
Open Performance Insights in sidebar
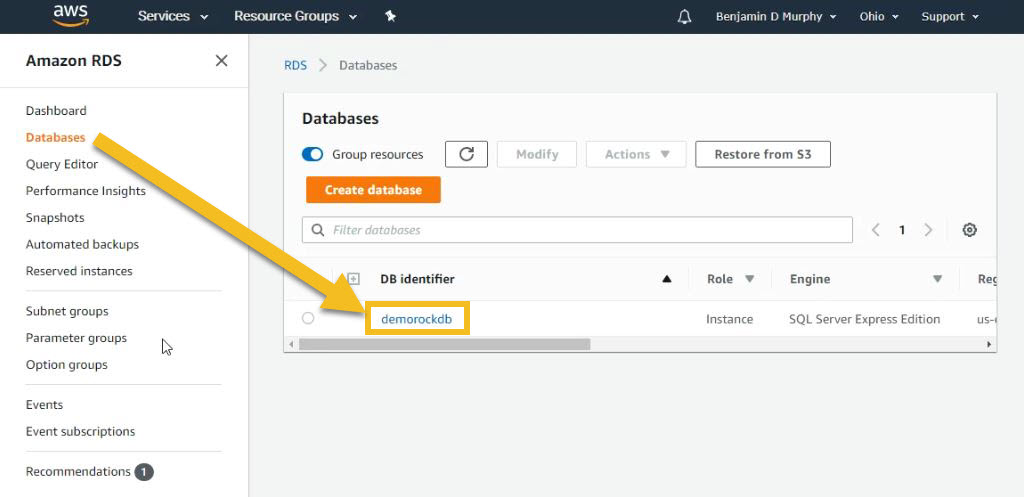[86, 191]
